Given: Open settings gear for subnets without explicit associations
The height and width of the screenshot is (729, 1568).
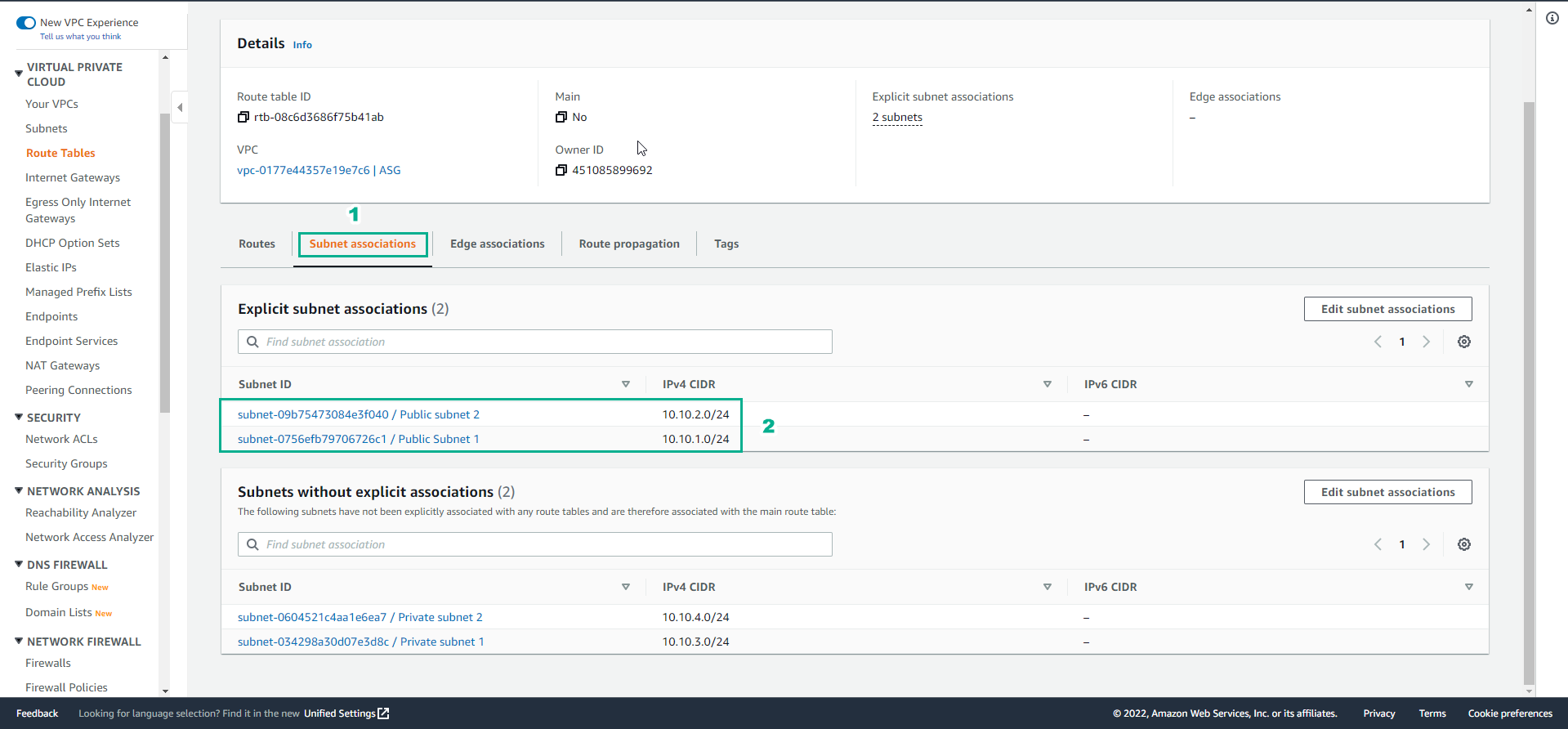Looking at the screenshot, I should click(1464, 544).
